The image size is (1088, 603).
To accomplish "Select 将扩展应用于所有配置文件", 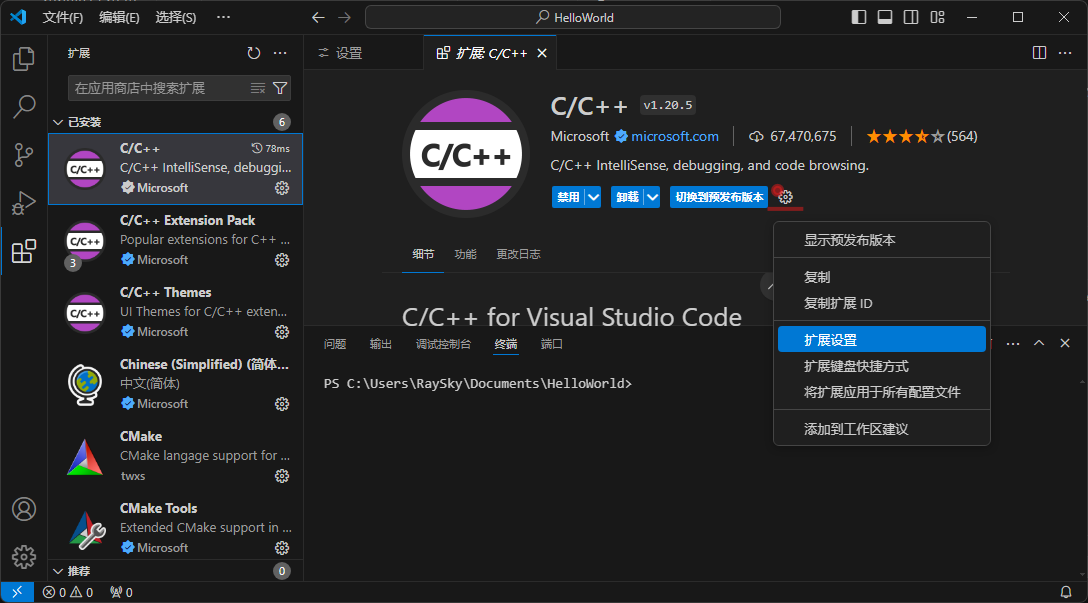I will pyautogui.click(x=882, y=392).
